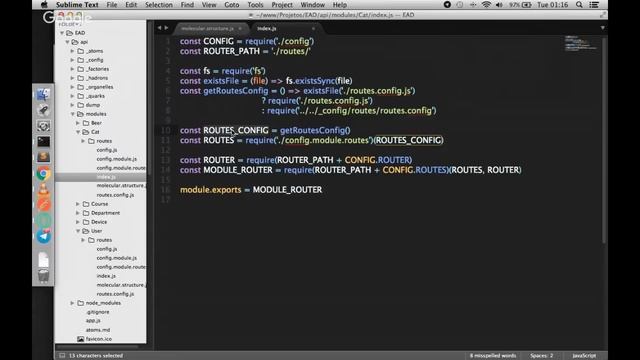The image size is (640, 360).
Task: Open the .gitignore file
Action: click(x=98, y=312)
